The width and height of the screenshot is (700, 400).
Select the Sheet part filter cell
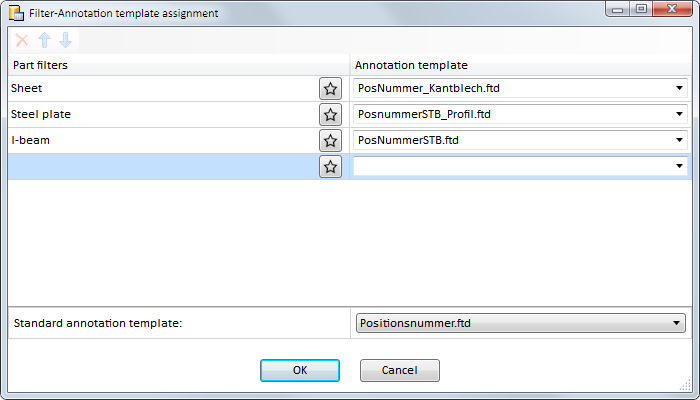163,88
